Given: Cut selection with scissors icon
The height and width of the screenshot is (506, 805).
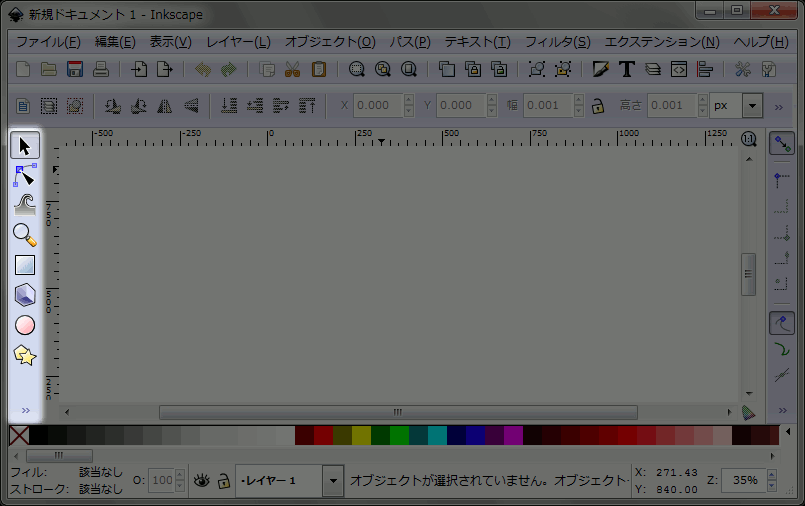Looking at the screenshot, I should pos(293,69).
